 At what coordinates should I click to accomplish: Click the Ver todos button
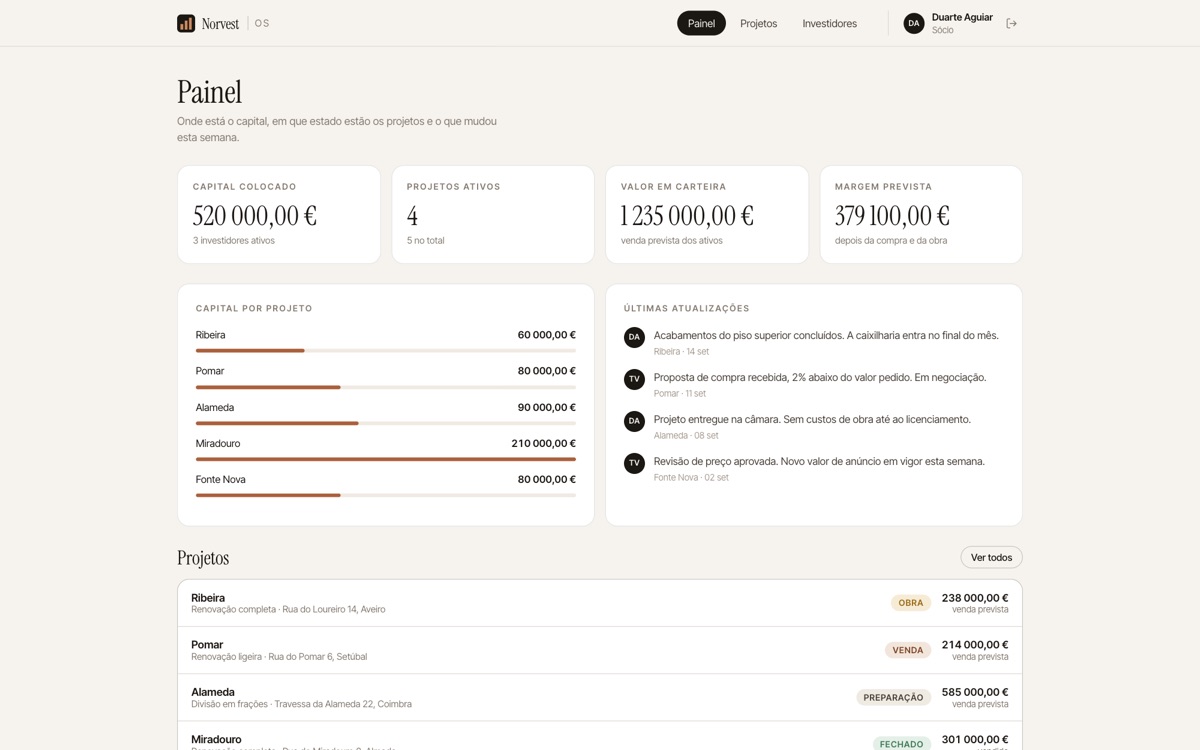point(991,557)
